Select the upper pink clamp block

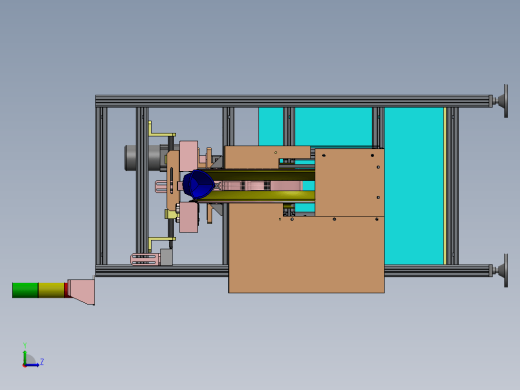[x=189, y=155]
